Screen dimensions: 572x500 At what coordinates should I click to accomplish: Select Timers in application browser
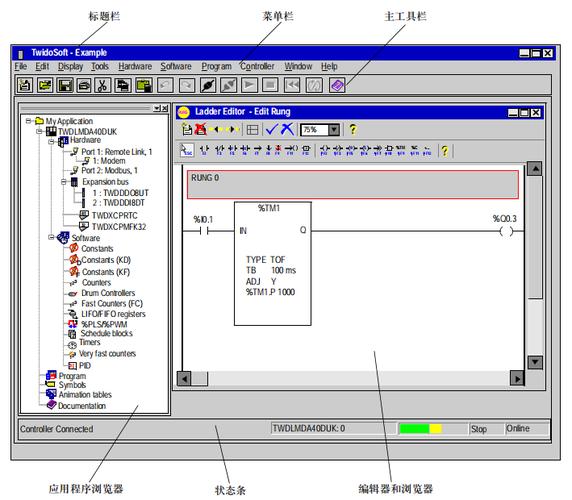point(90,342)
